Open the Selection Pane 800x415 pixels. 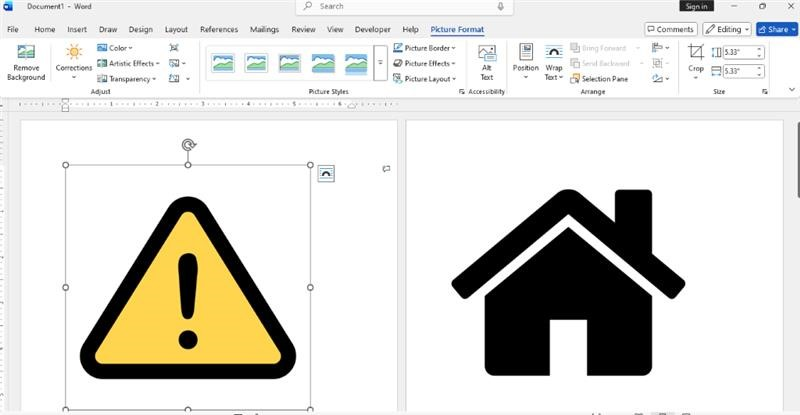click(599, 79)
